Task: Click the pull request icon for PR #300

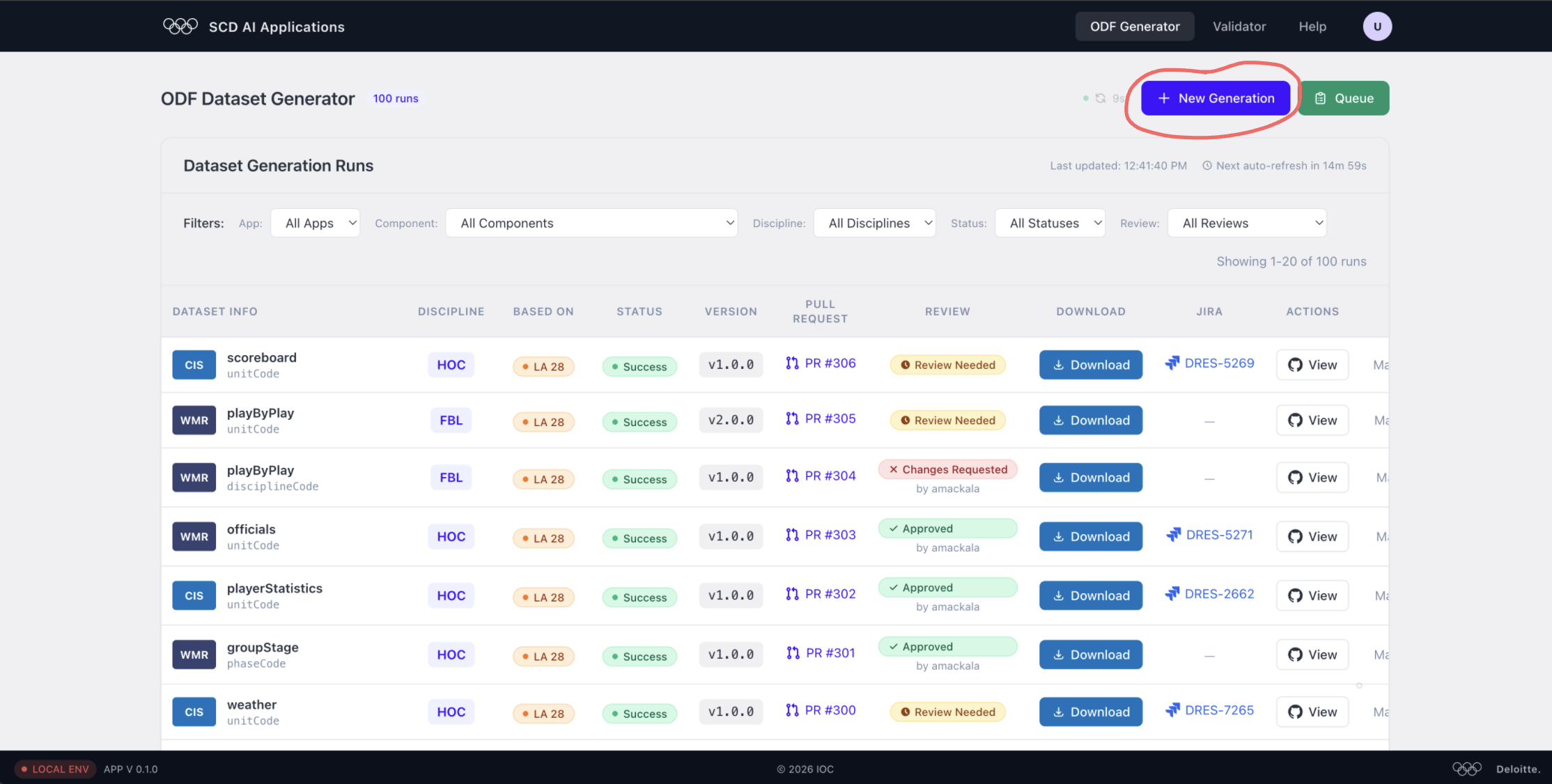Action: tap(792, 710)
